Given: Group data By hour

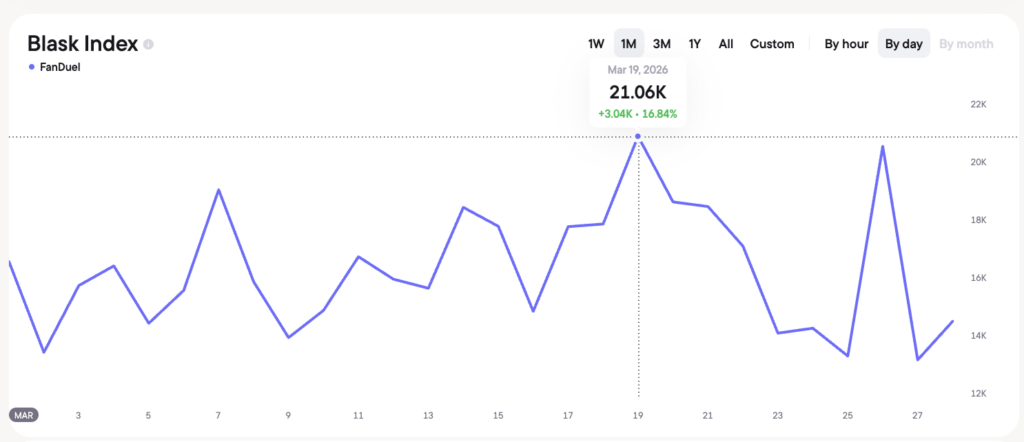Looking at the screenshot, I should 845,44.
